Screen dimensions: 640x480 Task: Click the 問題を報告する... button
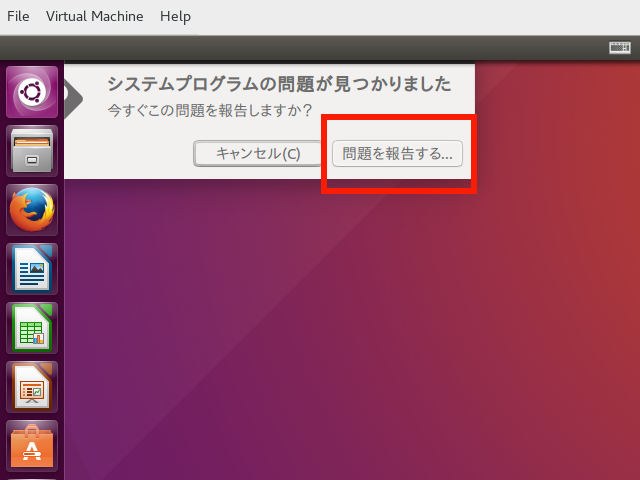pyautogui.click(x=397, y=153)
